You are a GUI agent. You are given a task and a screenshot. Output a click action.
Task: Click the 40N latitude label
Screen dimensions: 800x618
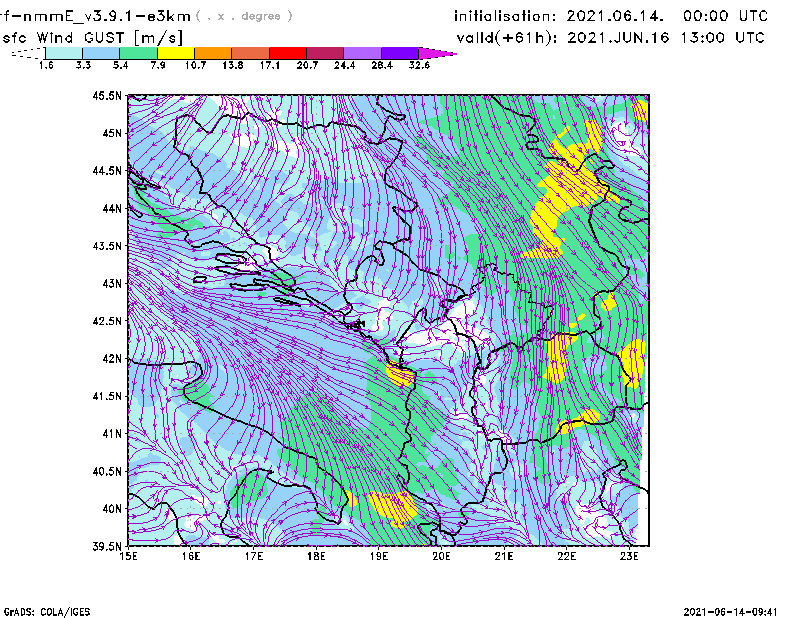click(112, 509)
